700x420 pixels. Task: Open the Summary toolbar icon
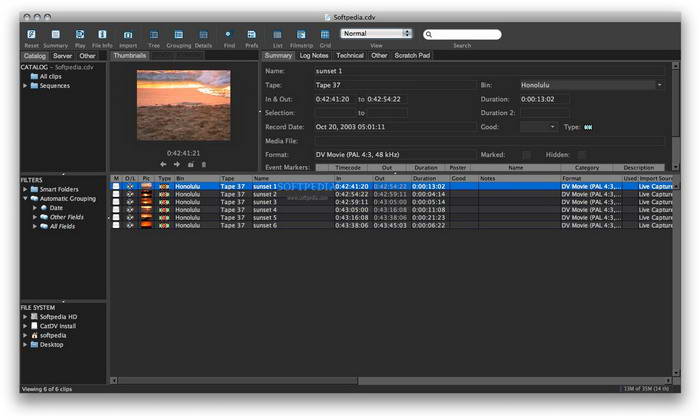tap(55, 34)
